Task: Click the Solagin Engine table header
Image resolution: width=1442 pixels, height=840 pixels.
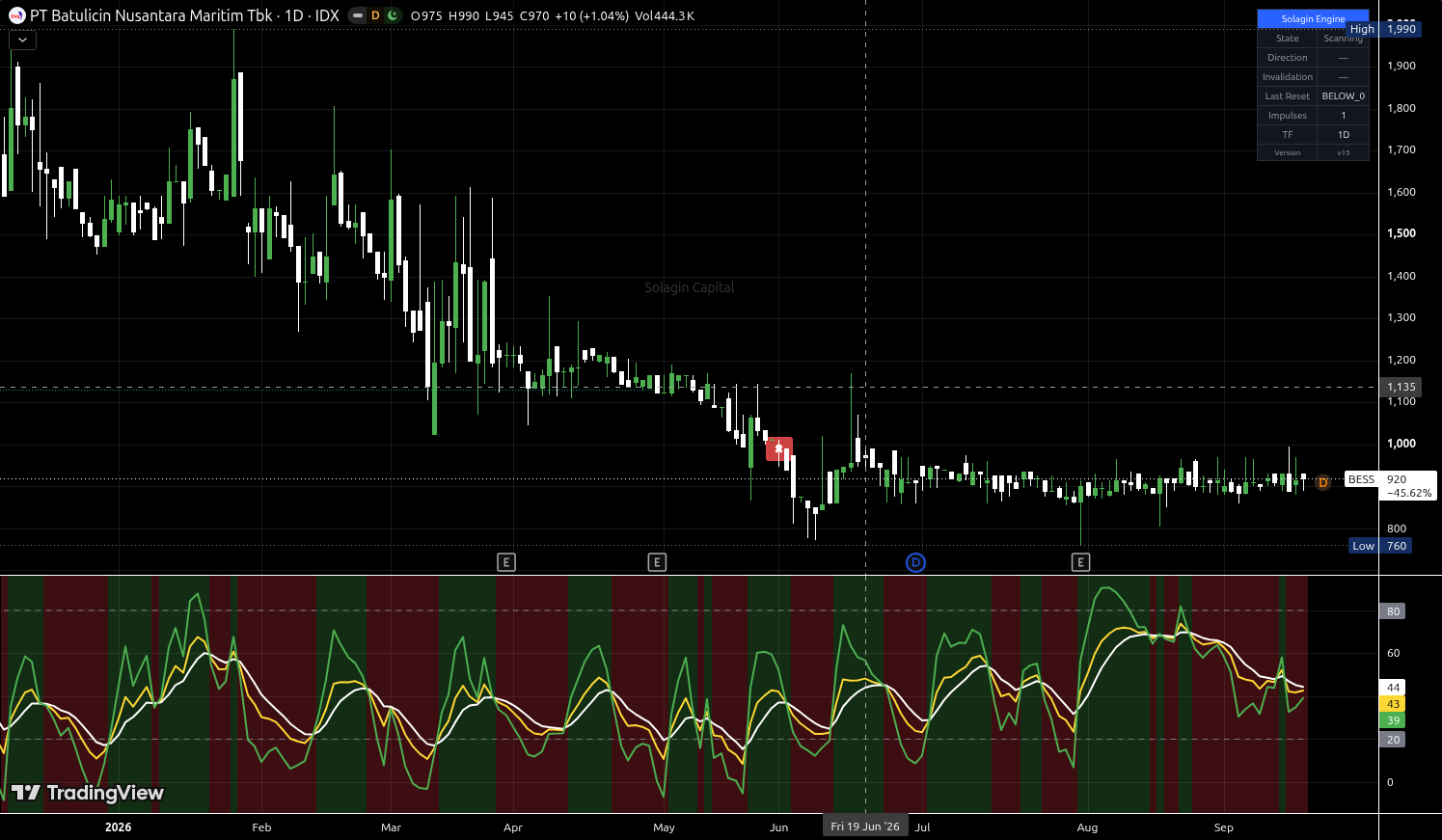Action: point(1313,18)
